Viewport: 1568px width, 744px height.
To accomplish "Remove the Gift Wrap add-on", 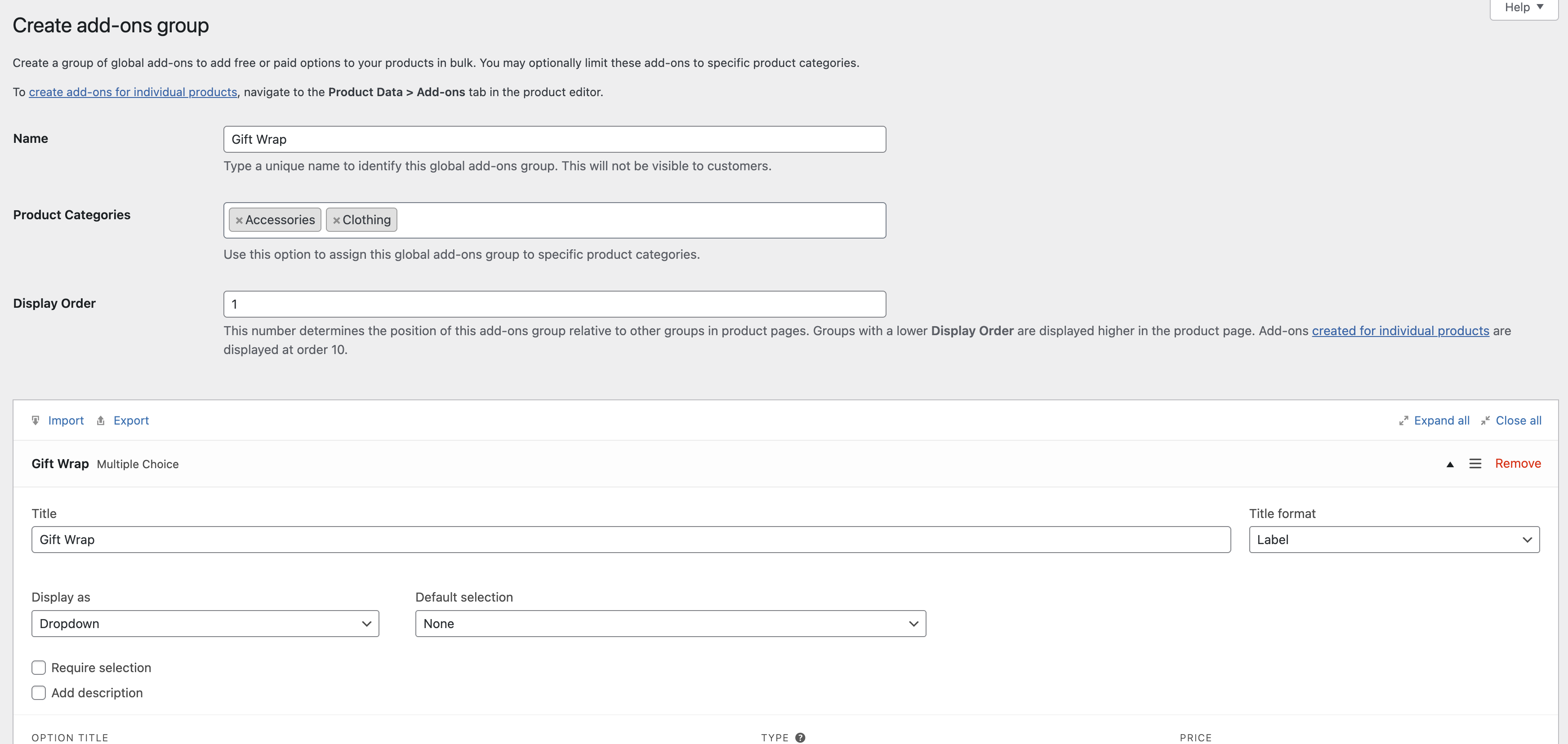I will [1518, 464].
